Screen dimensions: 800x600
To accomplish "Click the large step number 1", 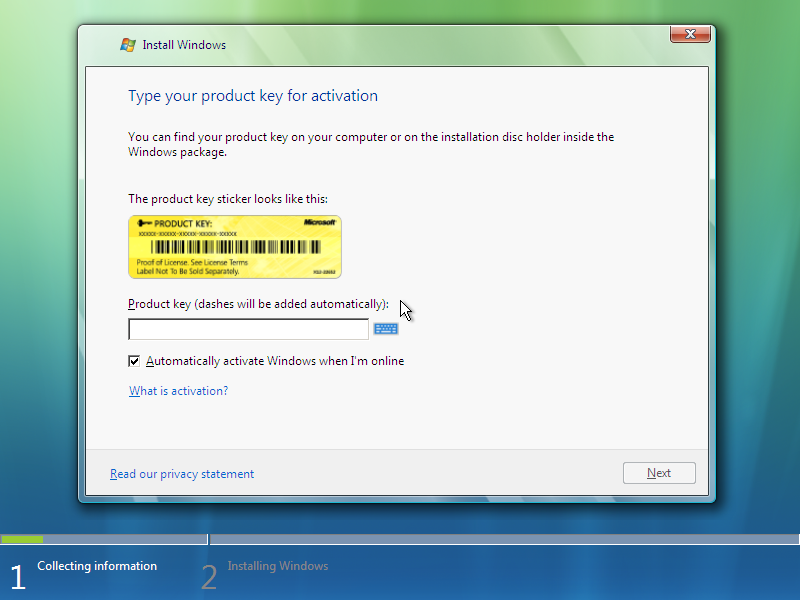I will pyautogui.click(x=18, y=578).
